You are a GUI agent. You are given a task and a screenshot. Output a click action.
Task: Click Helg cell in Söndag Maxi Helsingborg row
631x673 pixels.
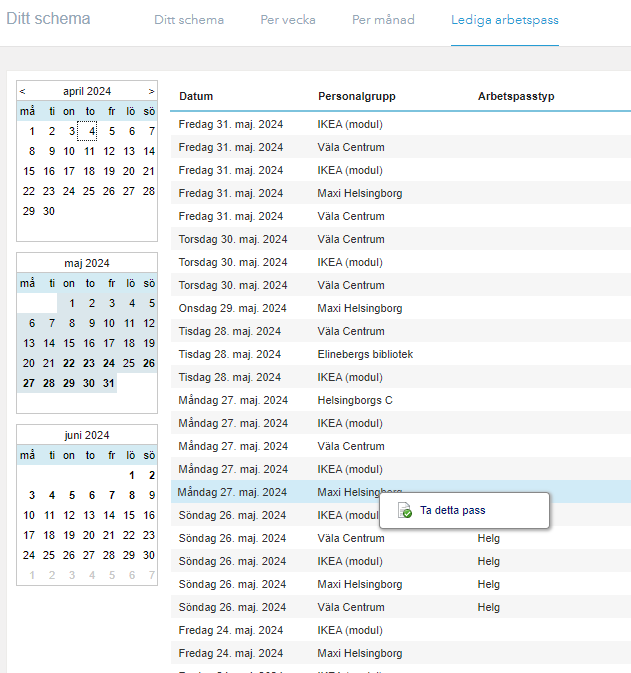pos(488,584)
